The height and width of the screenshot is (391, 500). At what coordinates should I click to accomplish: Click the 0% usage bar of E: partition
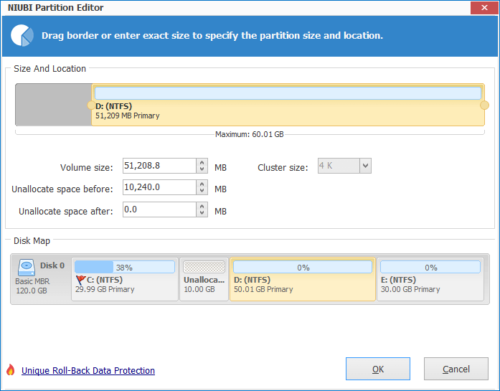pyautogui.click(x=430, y=267)
